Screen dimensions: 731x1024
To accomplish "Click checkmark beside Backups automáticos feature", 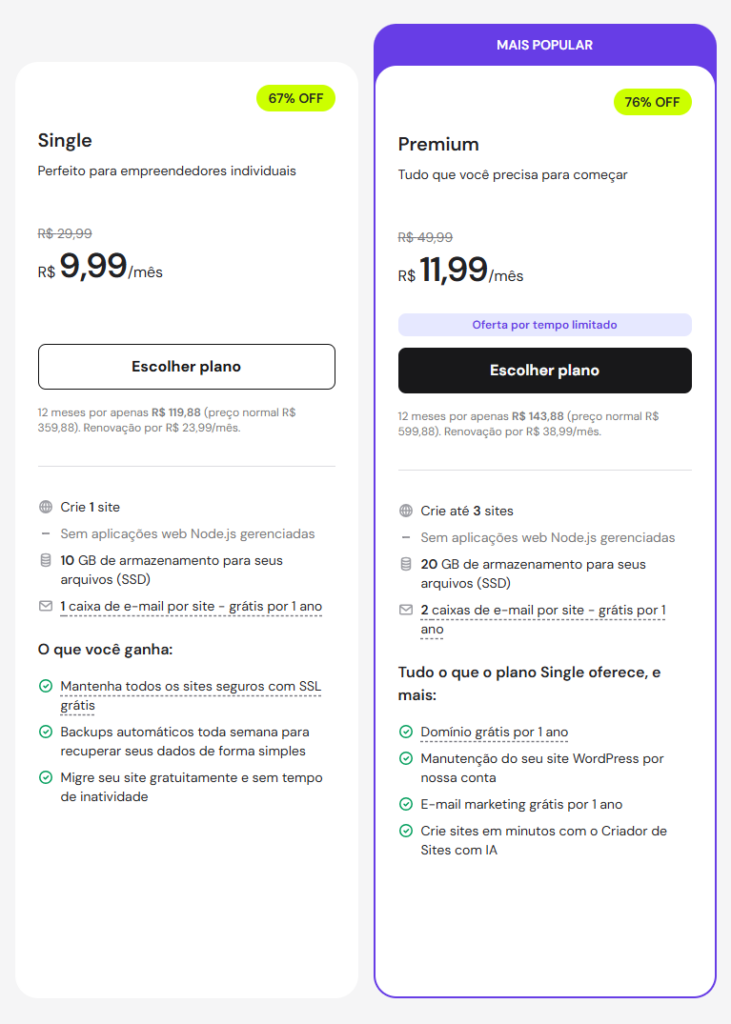I will point(45,732).
